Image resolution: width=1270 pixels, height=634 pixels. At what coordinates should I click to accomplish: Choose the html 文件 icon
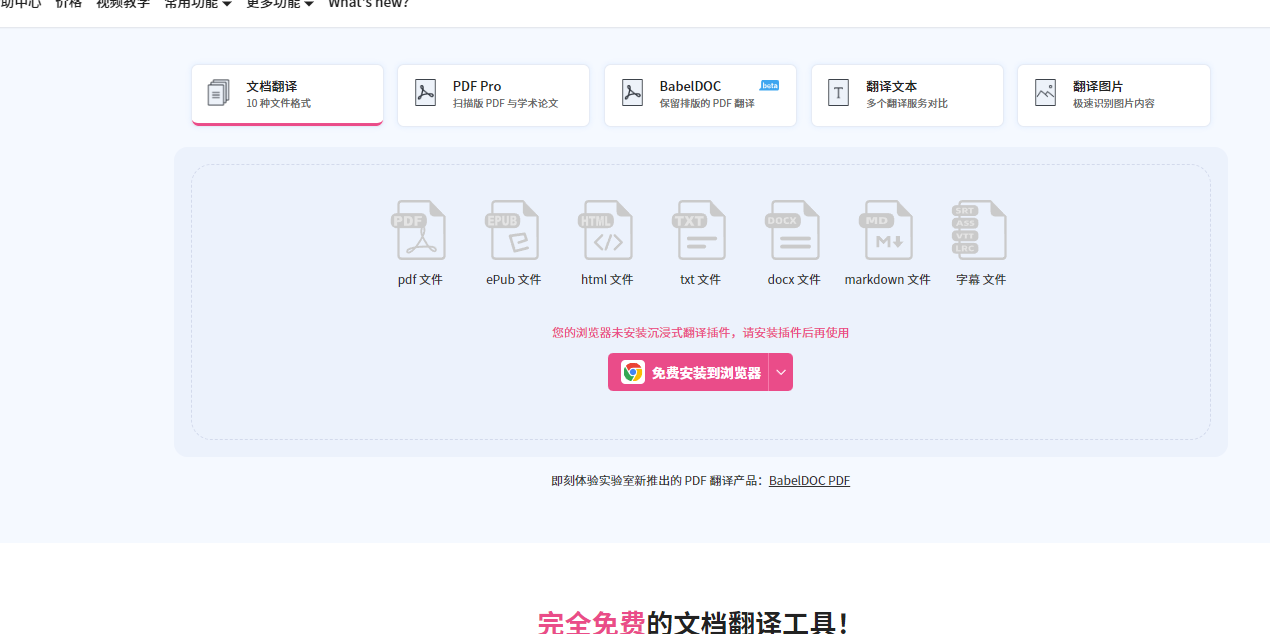click(606, 230)
